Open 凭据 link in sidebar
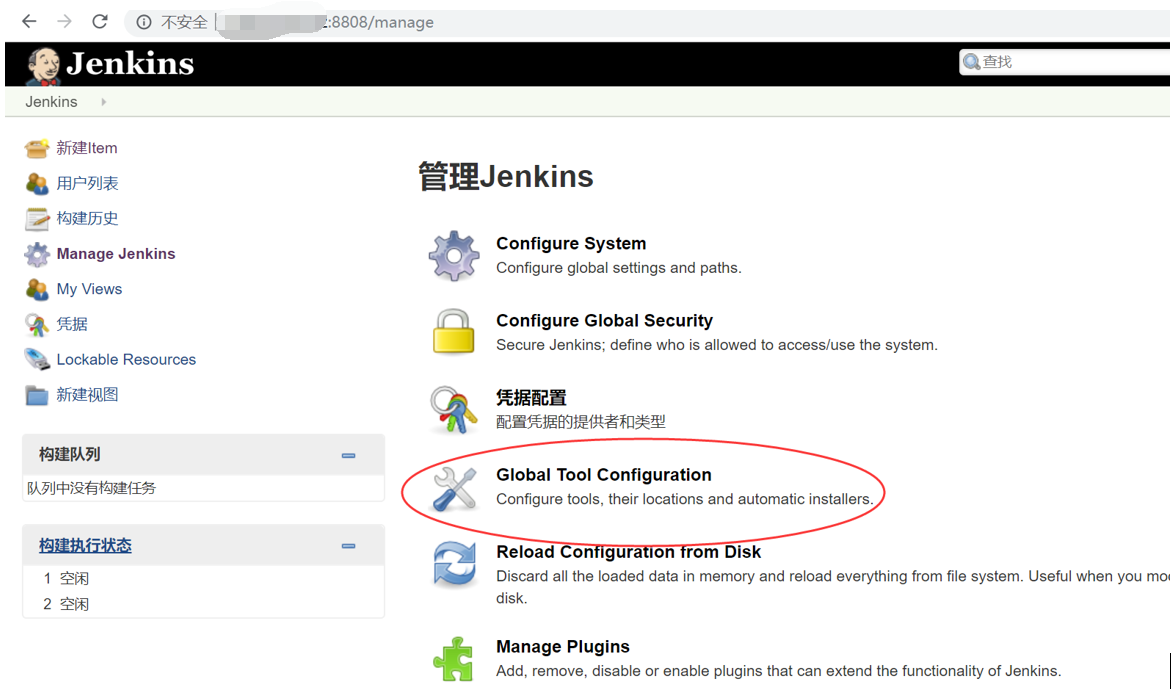Viewport: 1174px width, 689px height. [72, 324]
